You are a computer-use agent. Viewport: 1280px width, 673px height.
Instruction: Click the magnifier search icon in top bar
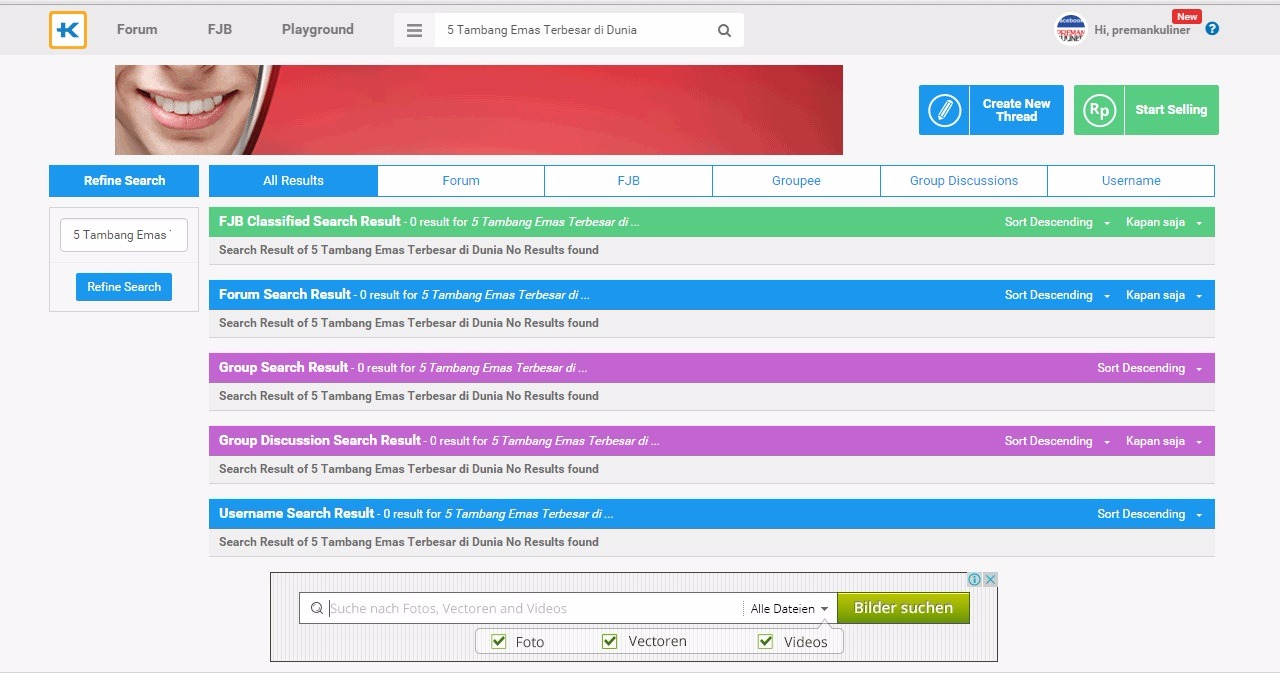coord(724,31)
